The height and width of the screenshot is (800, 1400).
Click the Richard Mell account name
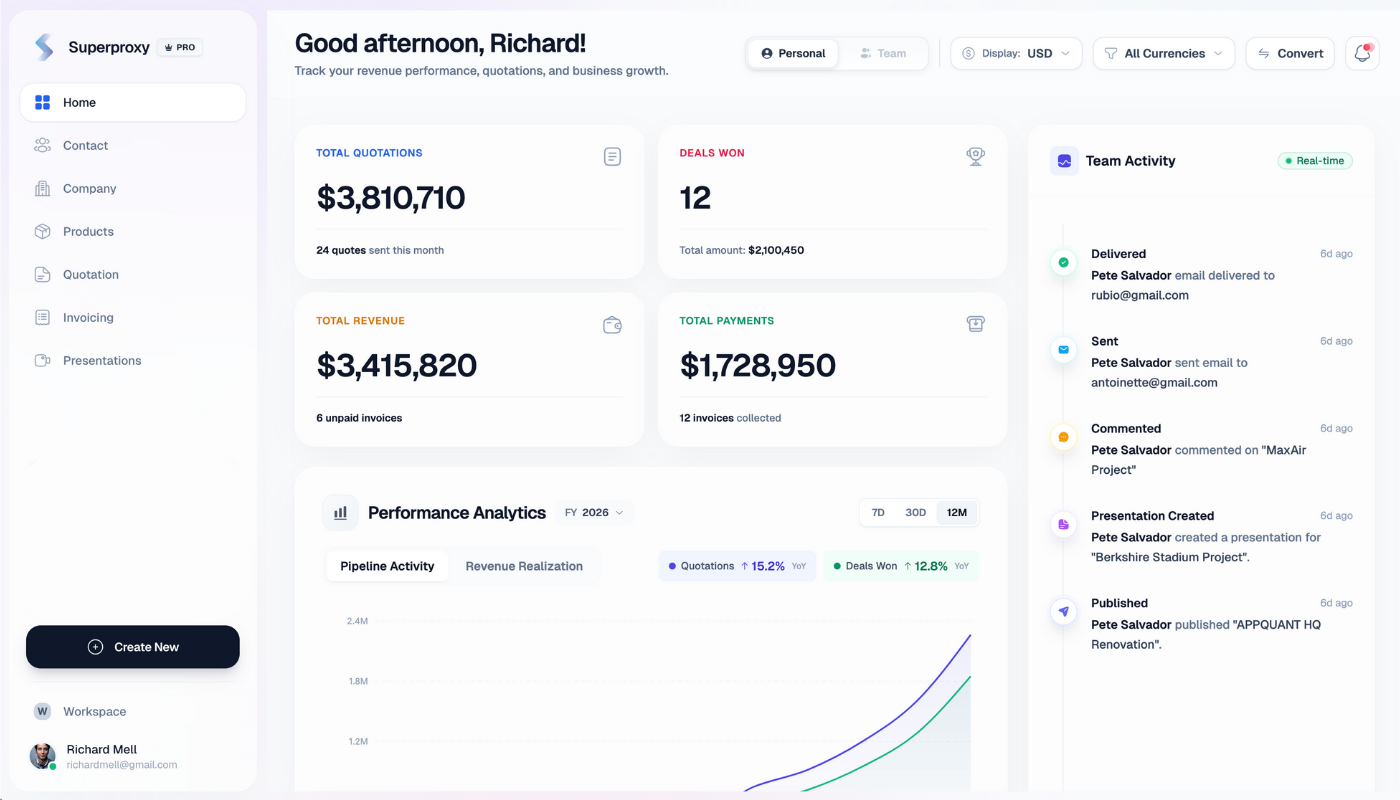[102, 749]
